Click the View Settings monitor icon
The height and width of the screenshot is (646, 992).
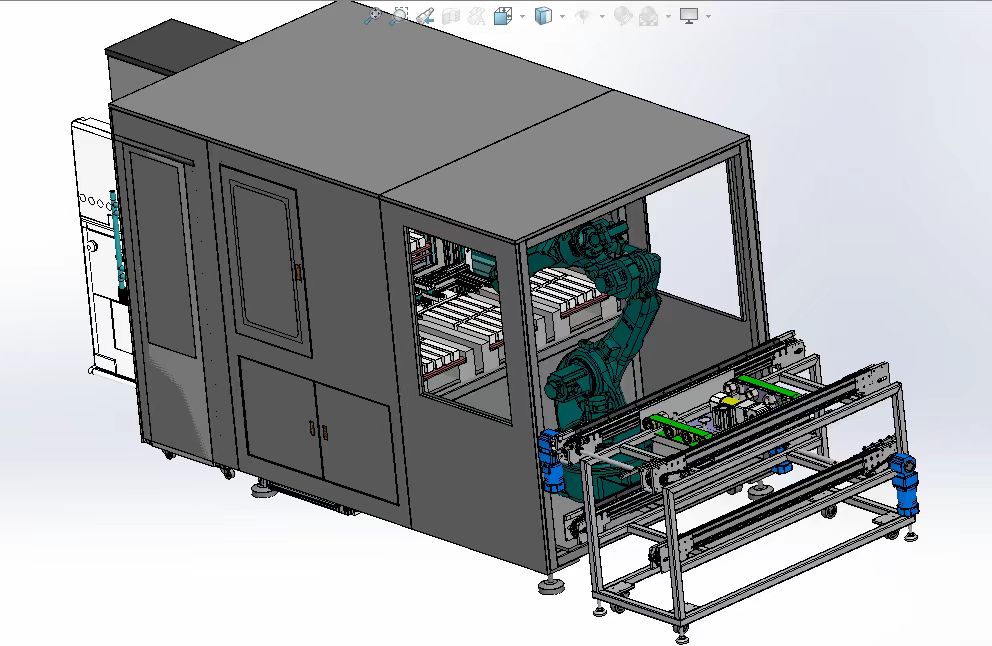[689, 16]
